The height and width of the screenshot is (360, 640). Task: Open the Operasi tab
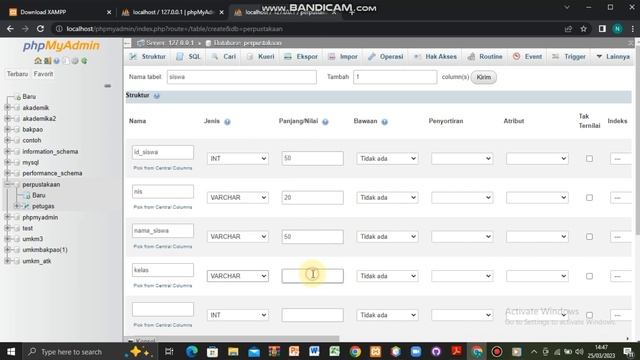click(386, 57)
